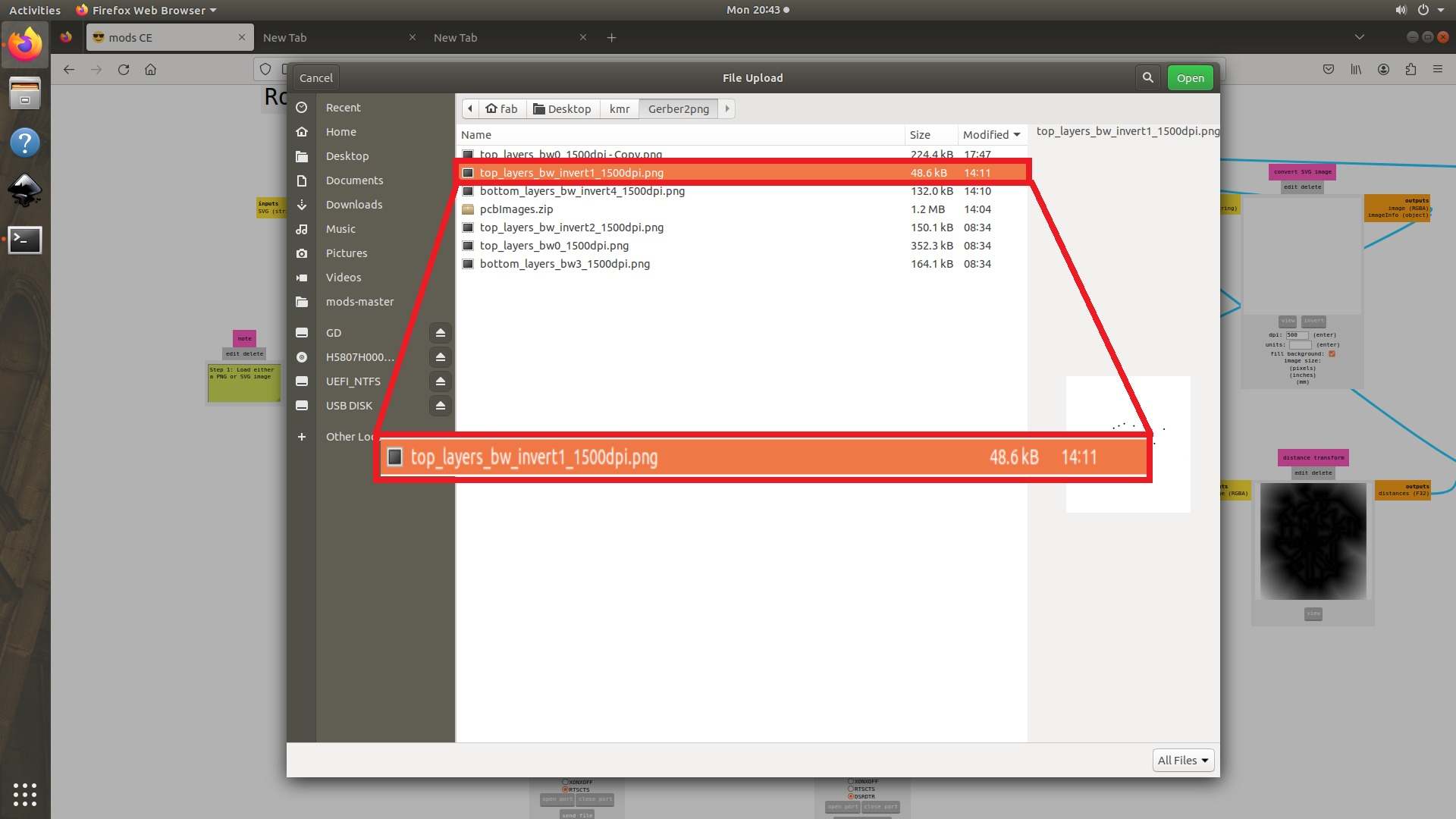Select bottom_layers_bw3_1500dpi.png file
The width and height of the screenshot is (1456, 819).
564,264
